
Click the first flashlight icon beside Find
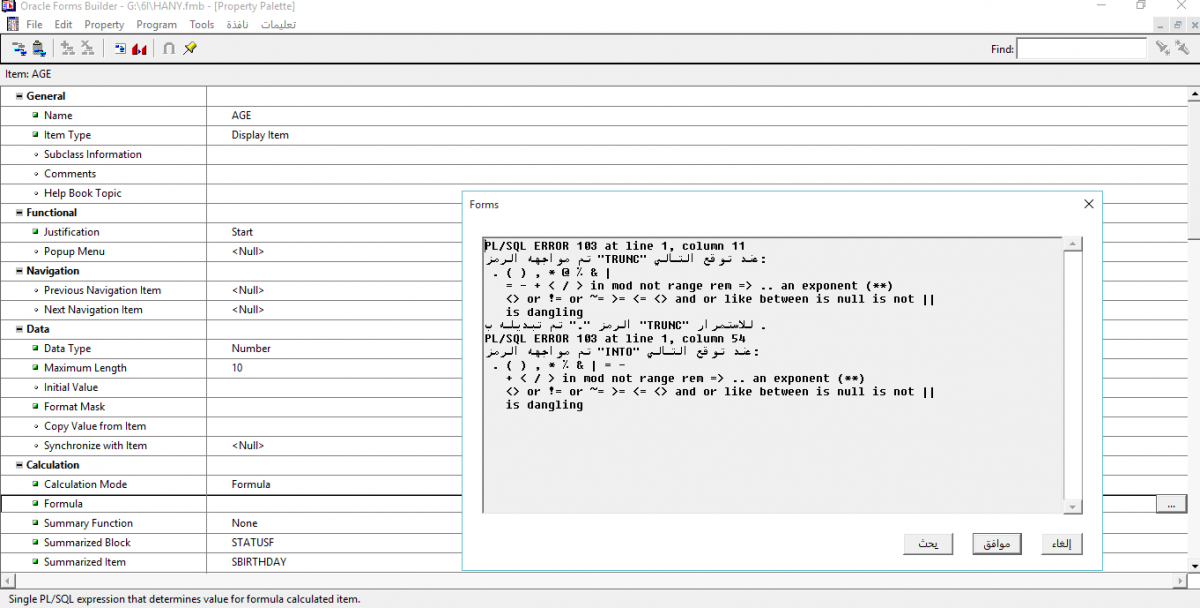coord(1163,48)
